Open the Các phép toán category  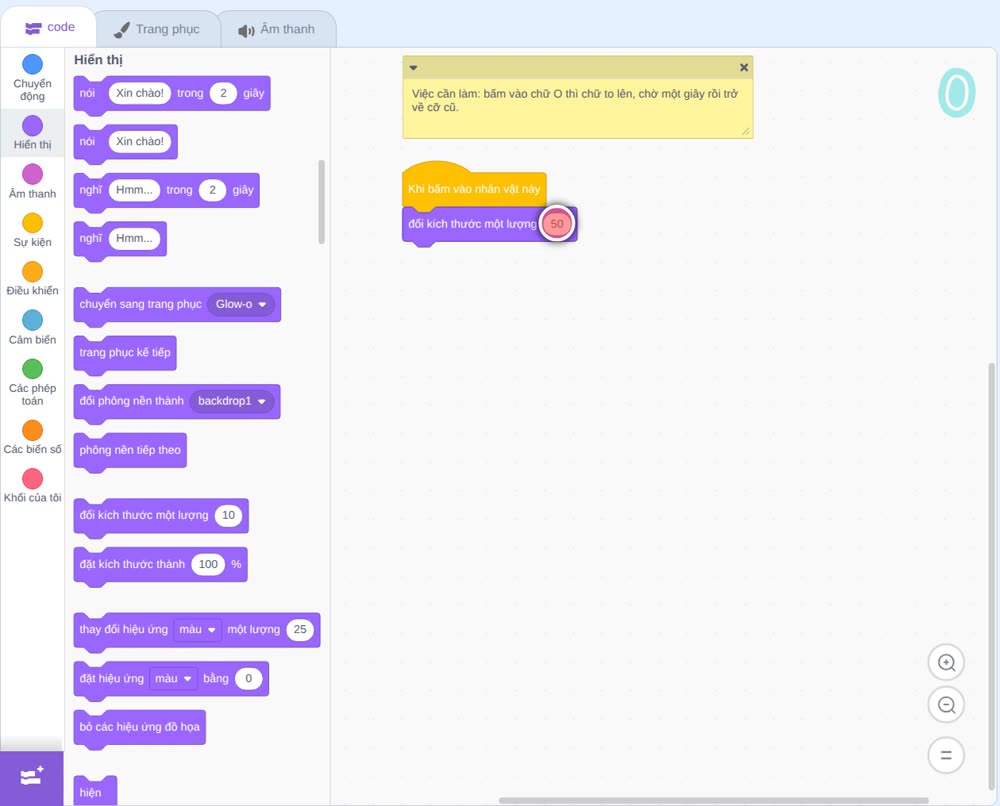(x=33, y=383)
